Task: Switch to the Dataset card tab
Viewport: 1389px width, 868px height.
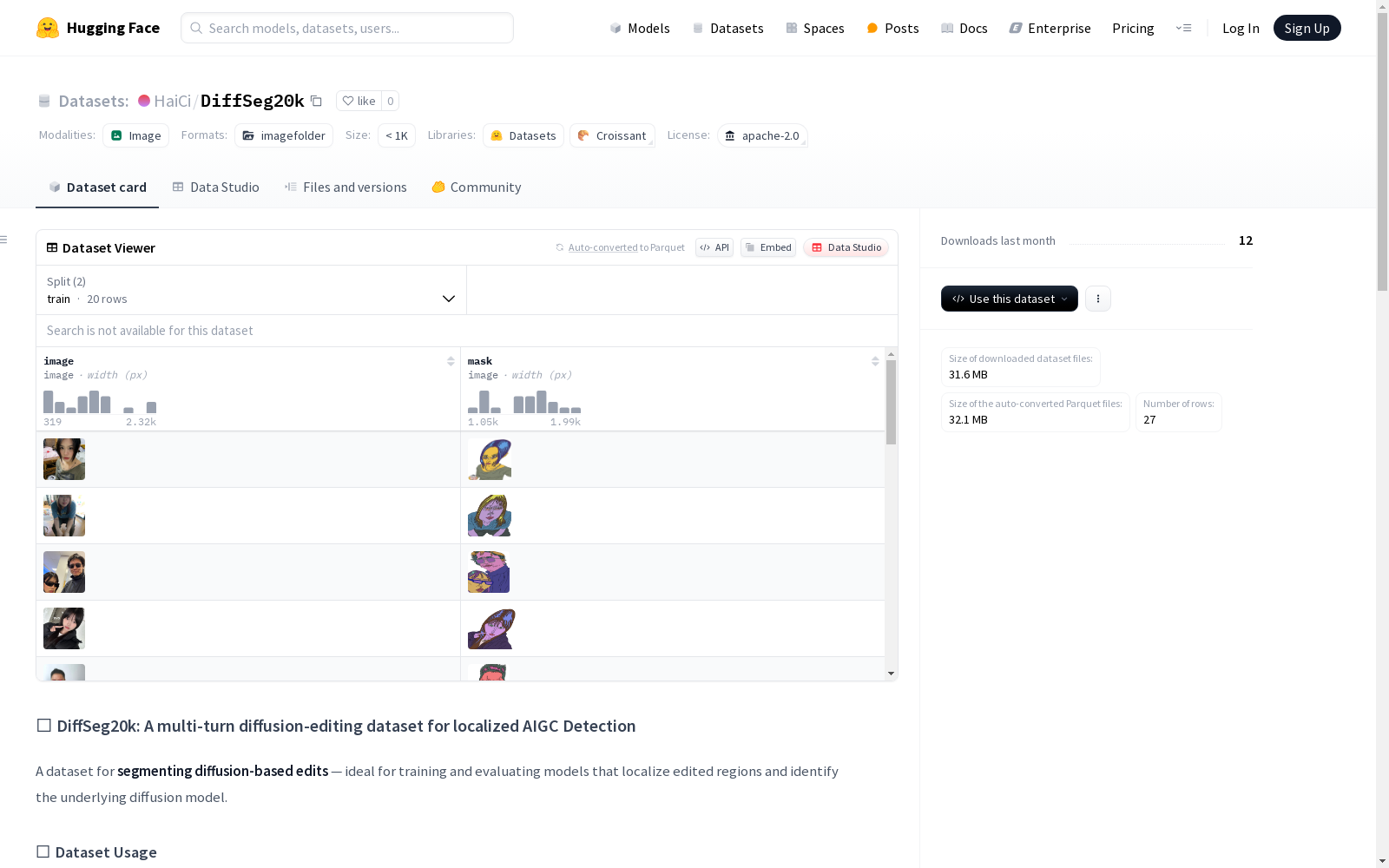Action: pyautogui.click(x=97, y=187)
